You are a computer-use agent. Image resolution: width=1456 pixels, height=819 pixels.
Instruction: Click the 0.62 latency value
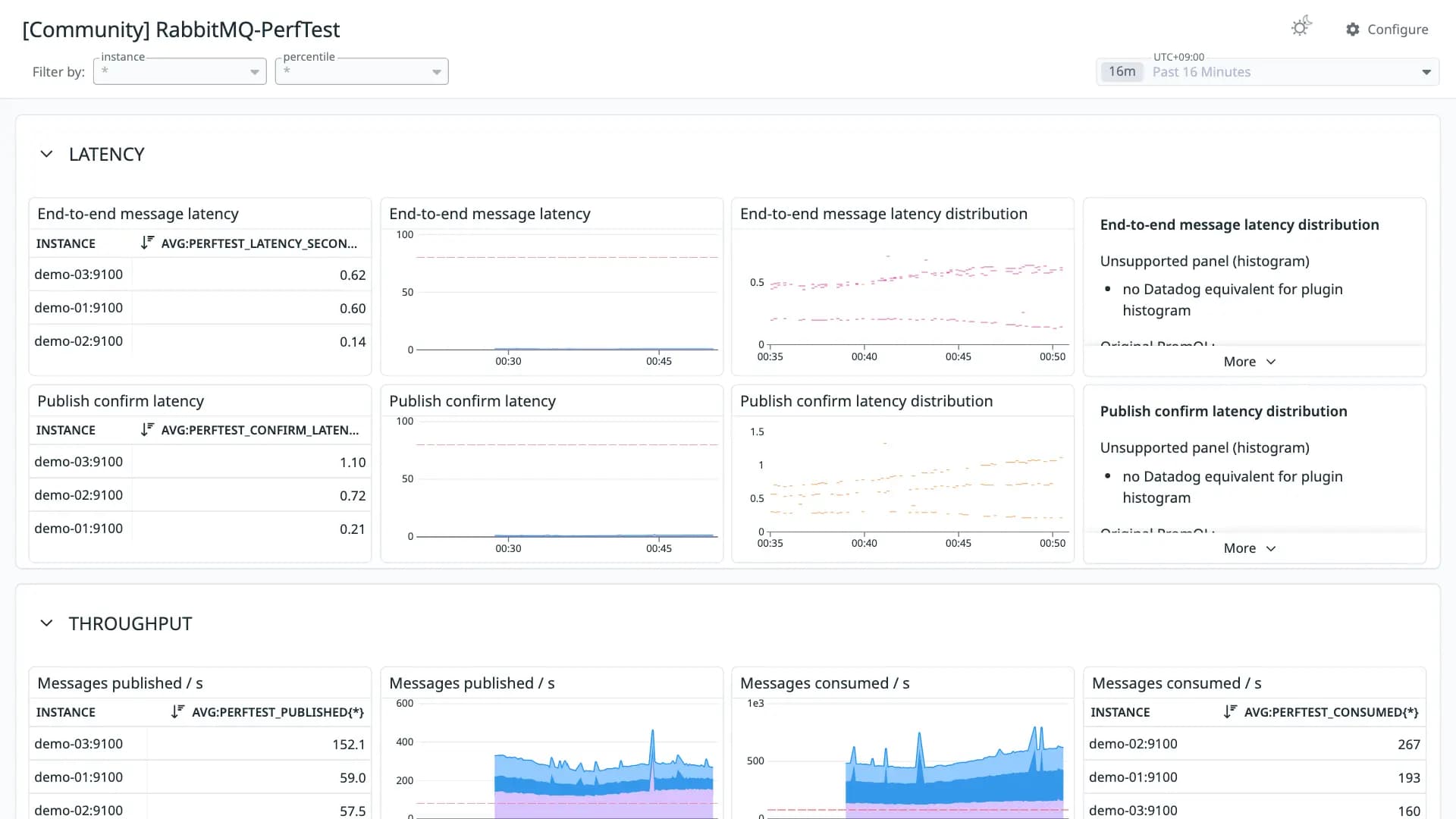click(353, 275)
